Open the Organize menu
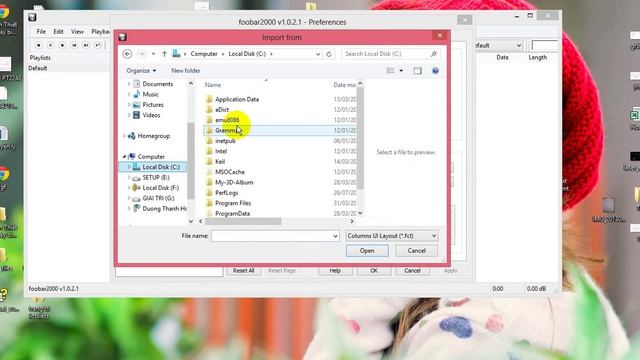 point(141,71)
